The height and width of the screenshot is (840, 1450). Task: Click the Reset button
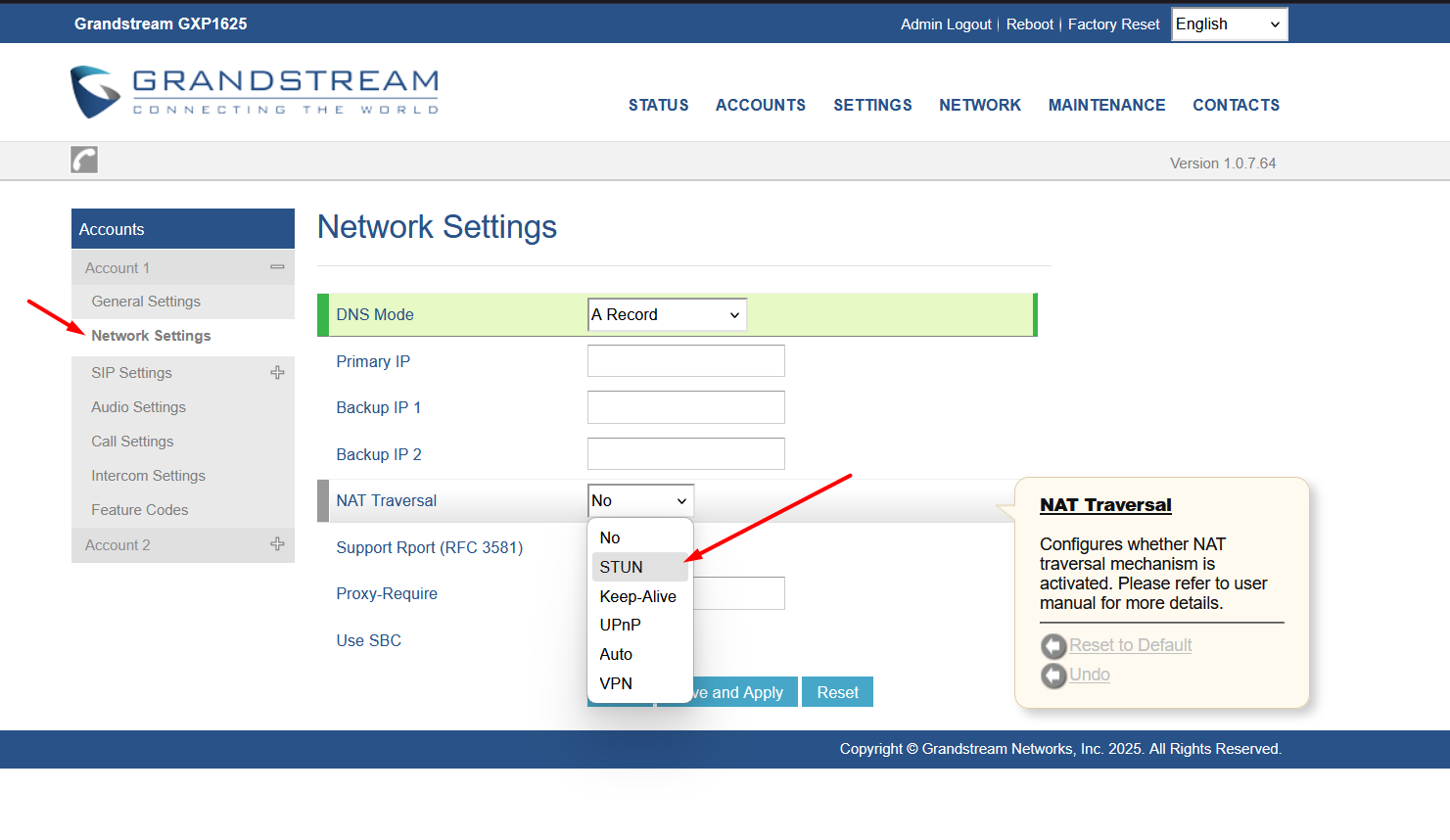[837, 692]
